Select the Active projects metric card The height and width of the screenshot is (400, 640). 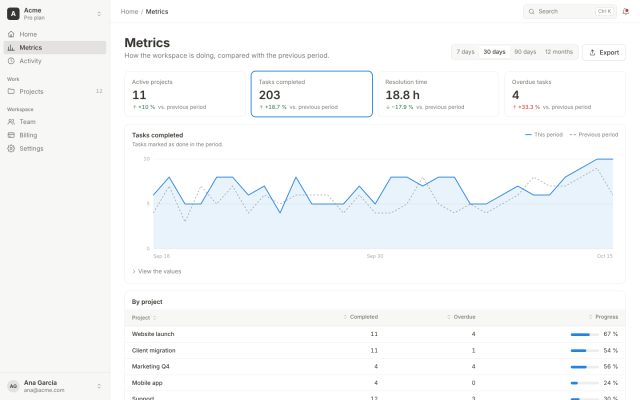185,94
